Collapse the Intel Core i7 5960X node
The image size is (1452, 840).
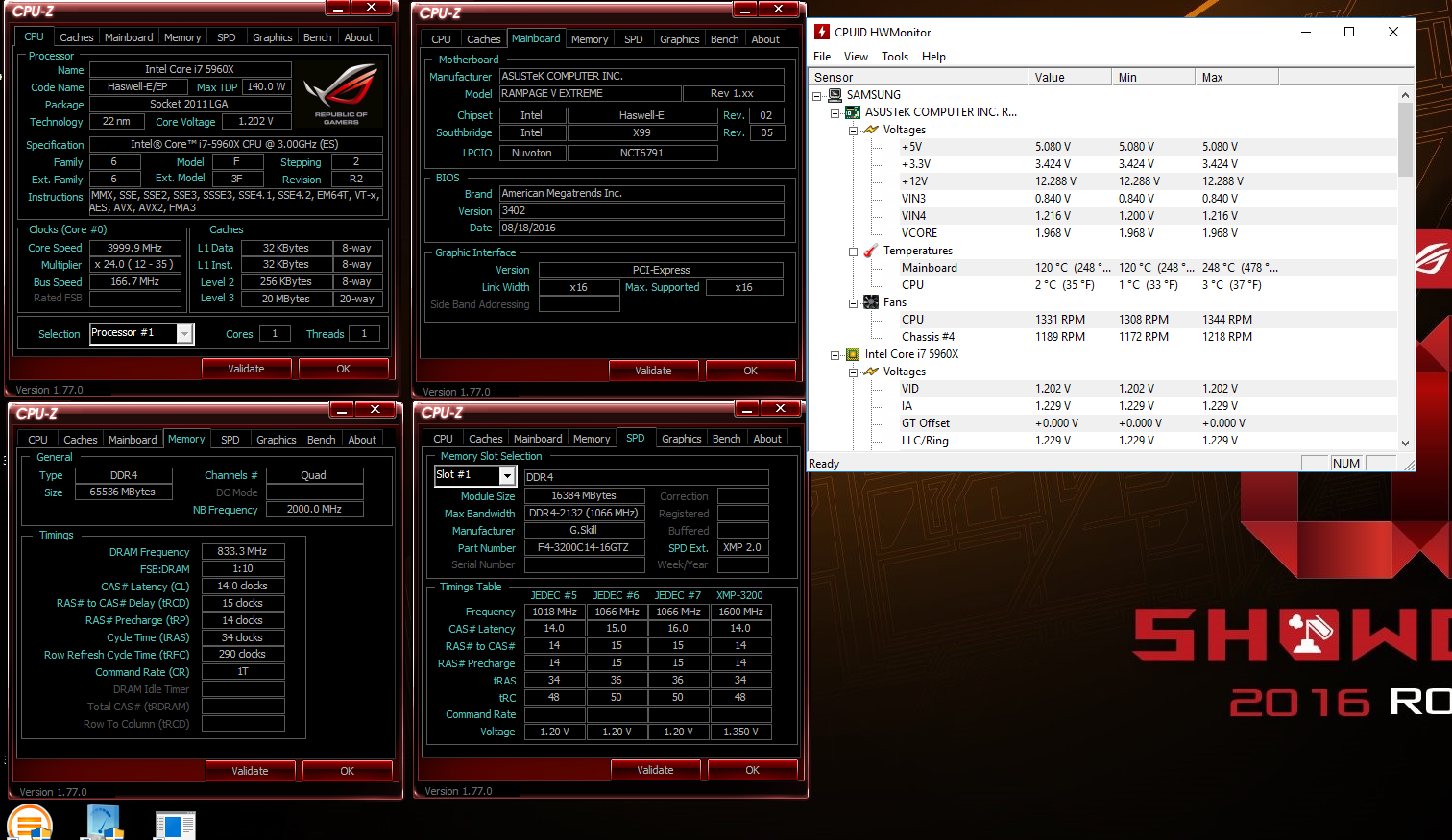[x=835, y=354]
